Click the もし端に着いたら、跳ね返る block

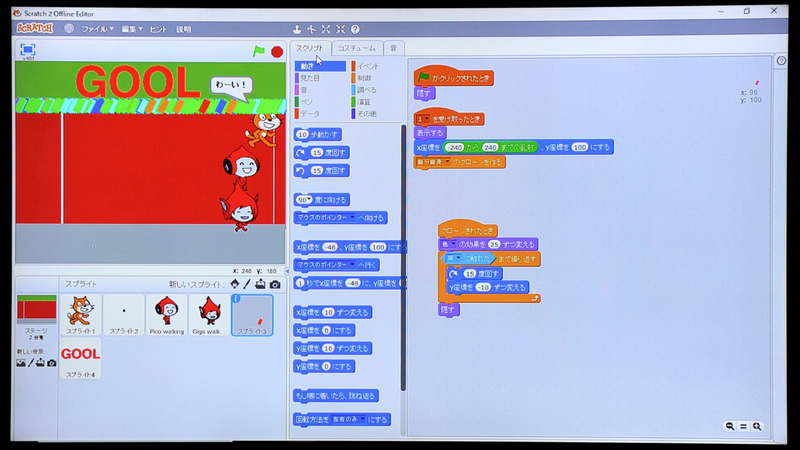pyautogui.click(x=336, y=395)
